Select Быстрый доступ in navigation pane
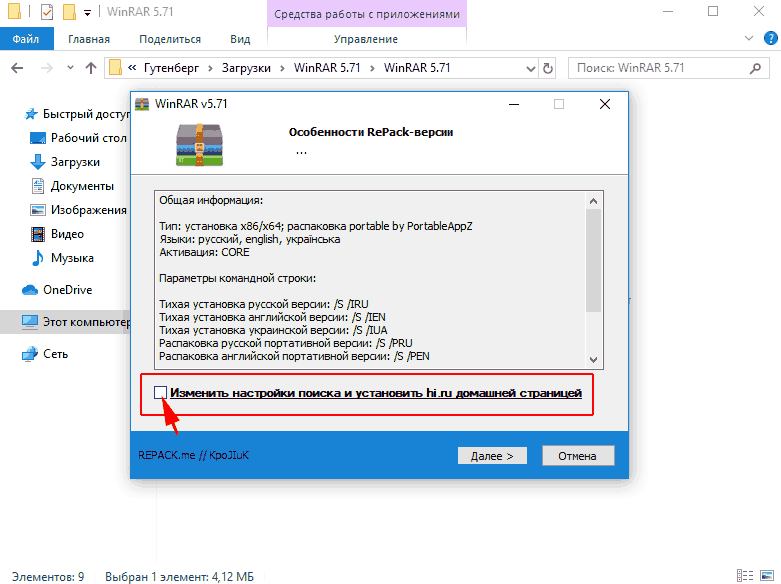 [x=77, y=114]
